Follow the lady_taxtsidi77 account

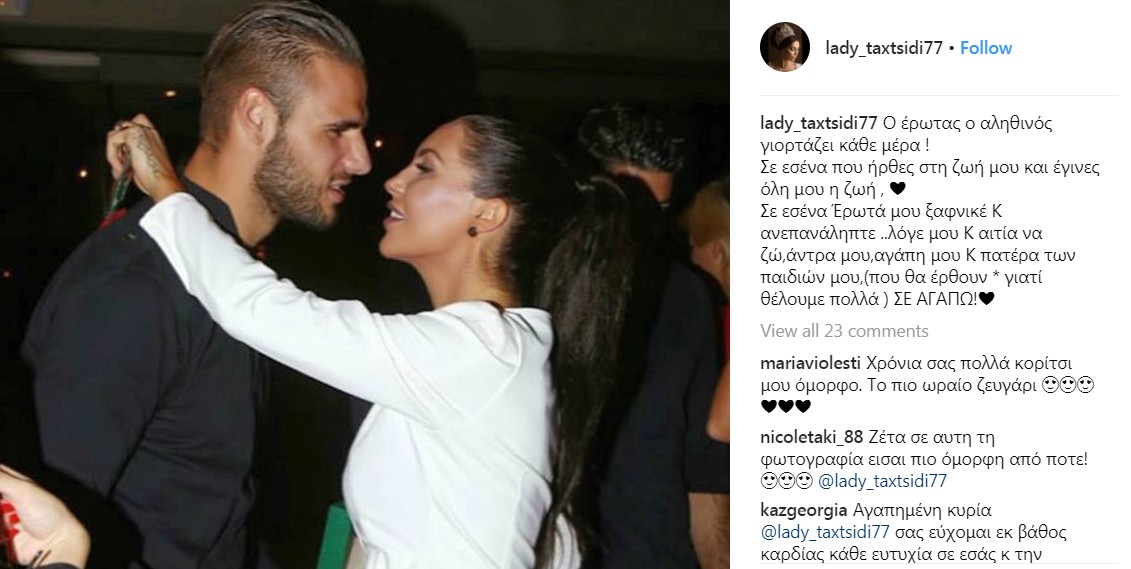coord(986,48)
